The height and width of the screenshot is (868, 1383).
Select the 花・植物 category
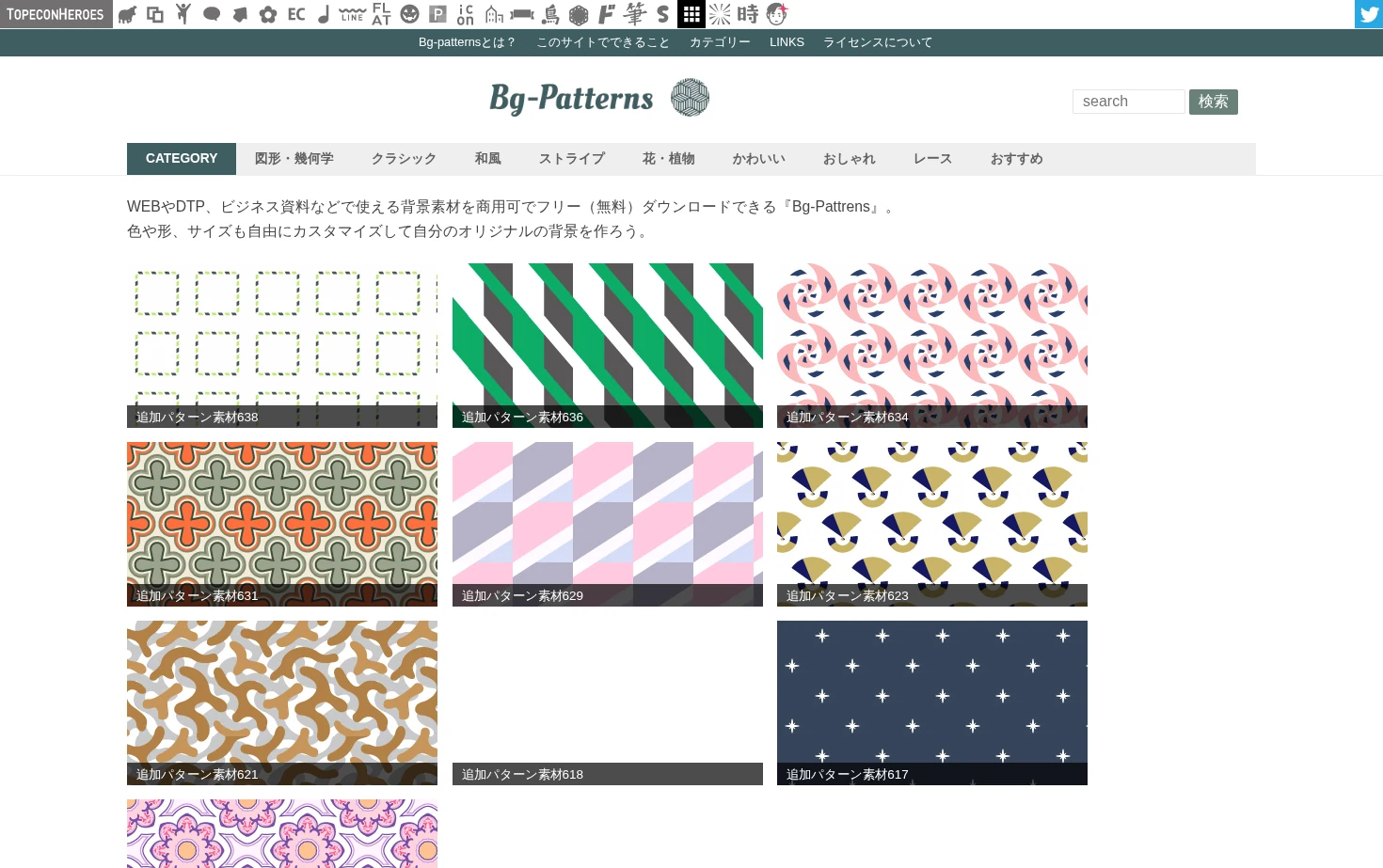tap(669, 159)
